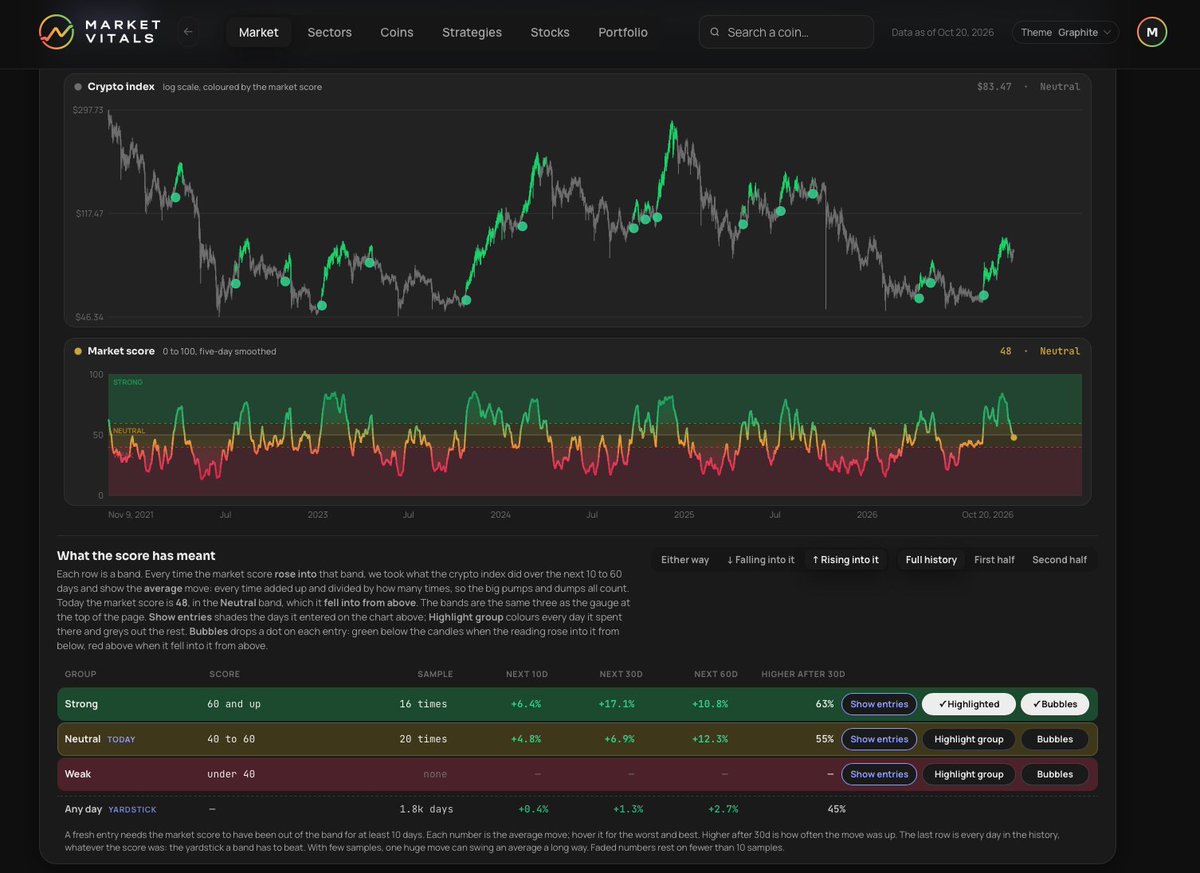This screenshot has height=873, width=1200.
Task: Click the 16 times sample cell
Action: pyautogui.click(x=423, y=704)
